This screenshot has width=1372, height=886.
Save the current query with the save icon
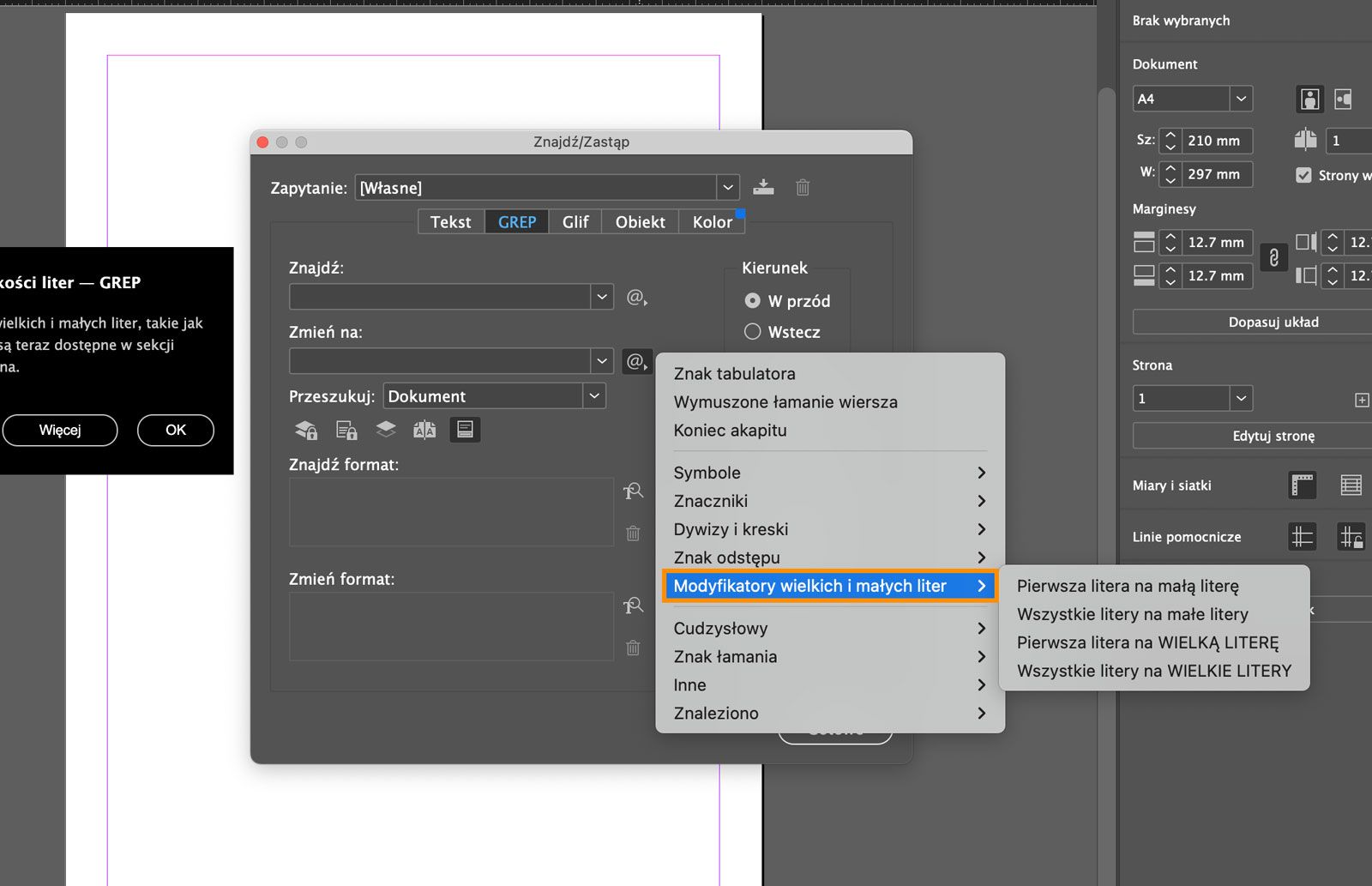coord(763,187)
